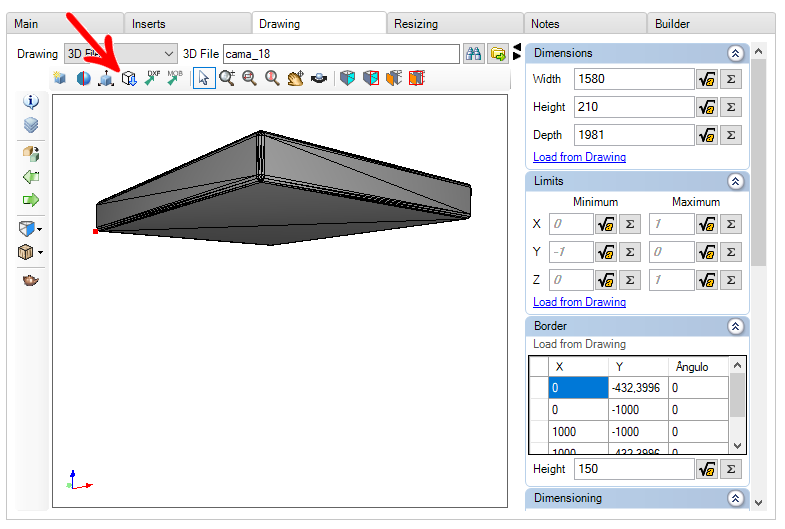The width and height of the screenshot is (785, 529).
Task: Click the Border Height input field
Action: [634, 469]
